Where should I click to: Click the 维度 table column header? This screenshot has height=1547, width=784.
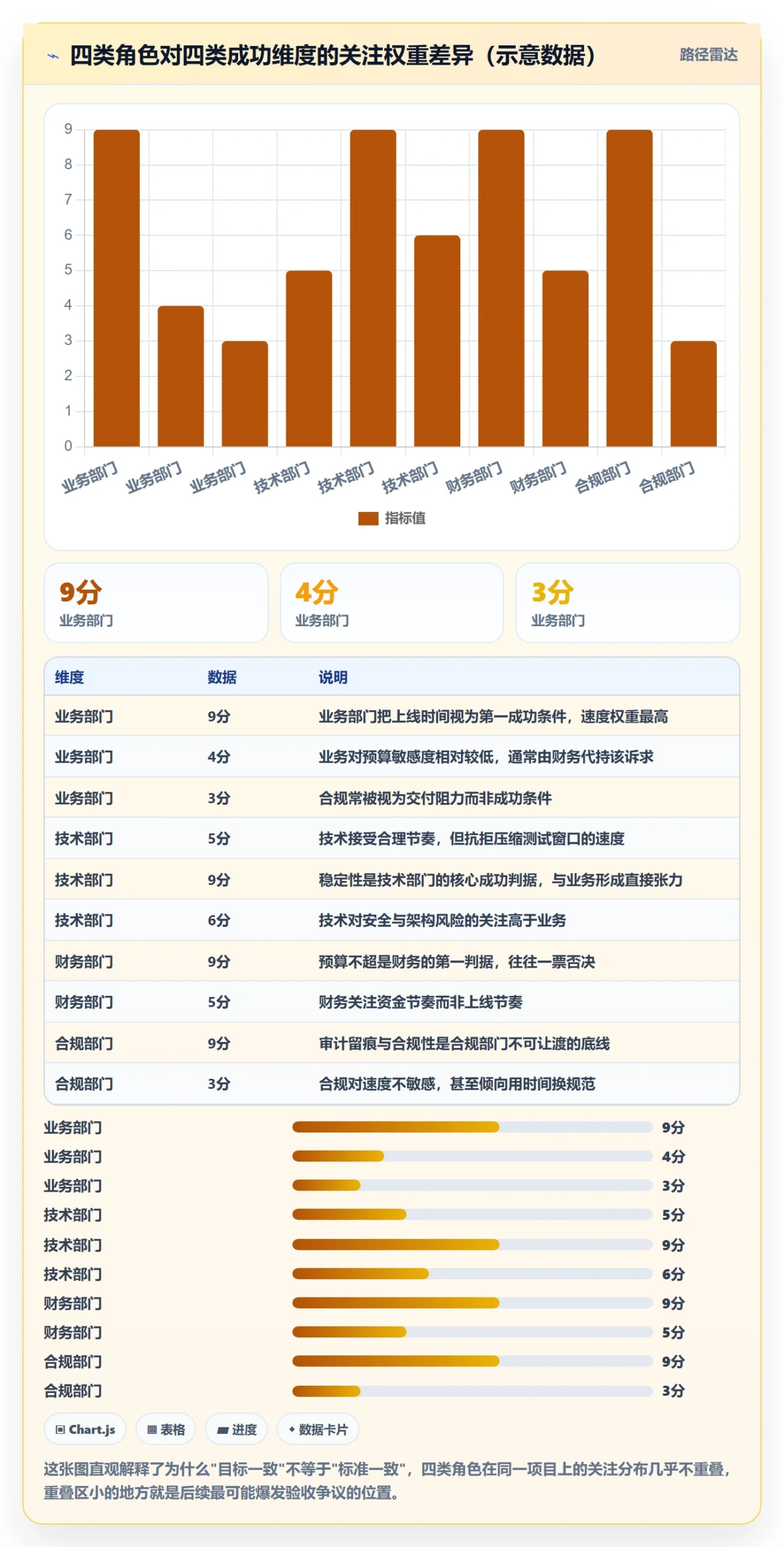69,677
